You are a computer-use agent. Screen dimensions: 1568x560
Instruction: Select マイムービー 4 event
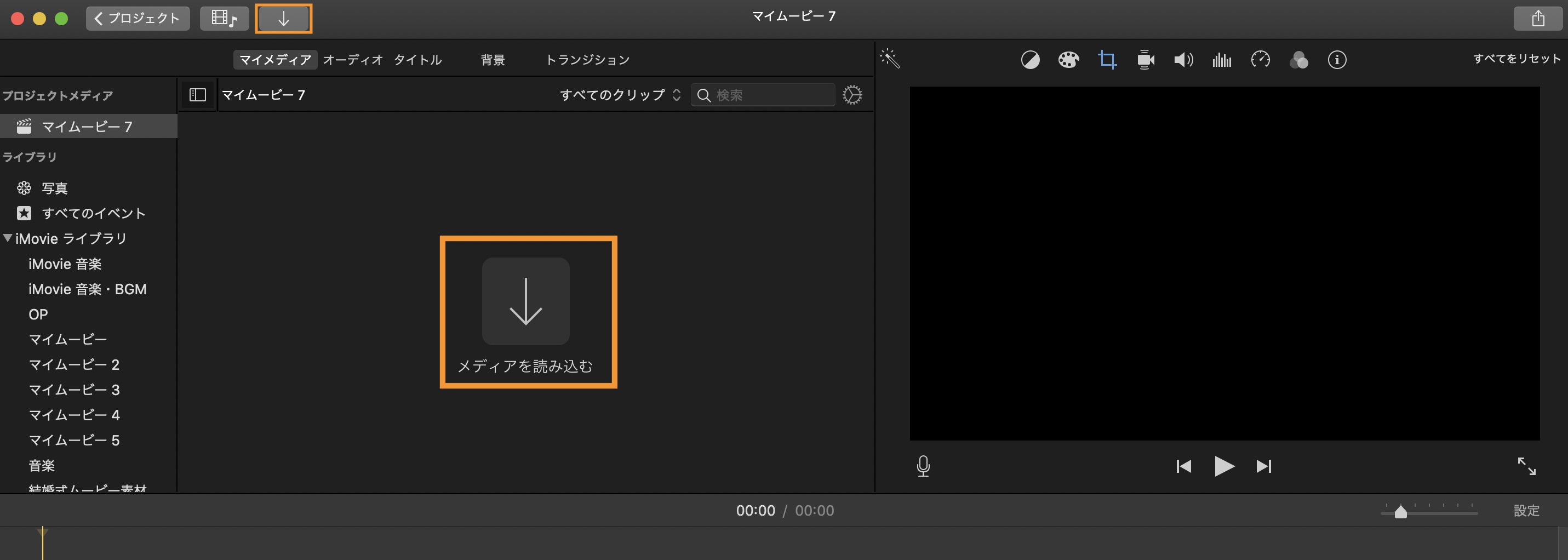(73, 415)
